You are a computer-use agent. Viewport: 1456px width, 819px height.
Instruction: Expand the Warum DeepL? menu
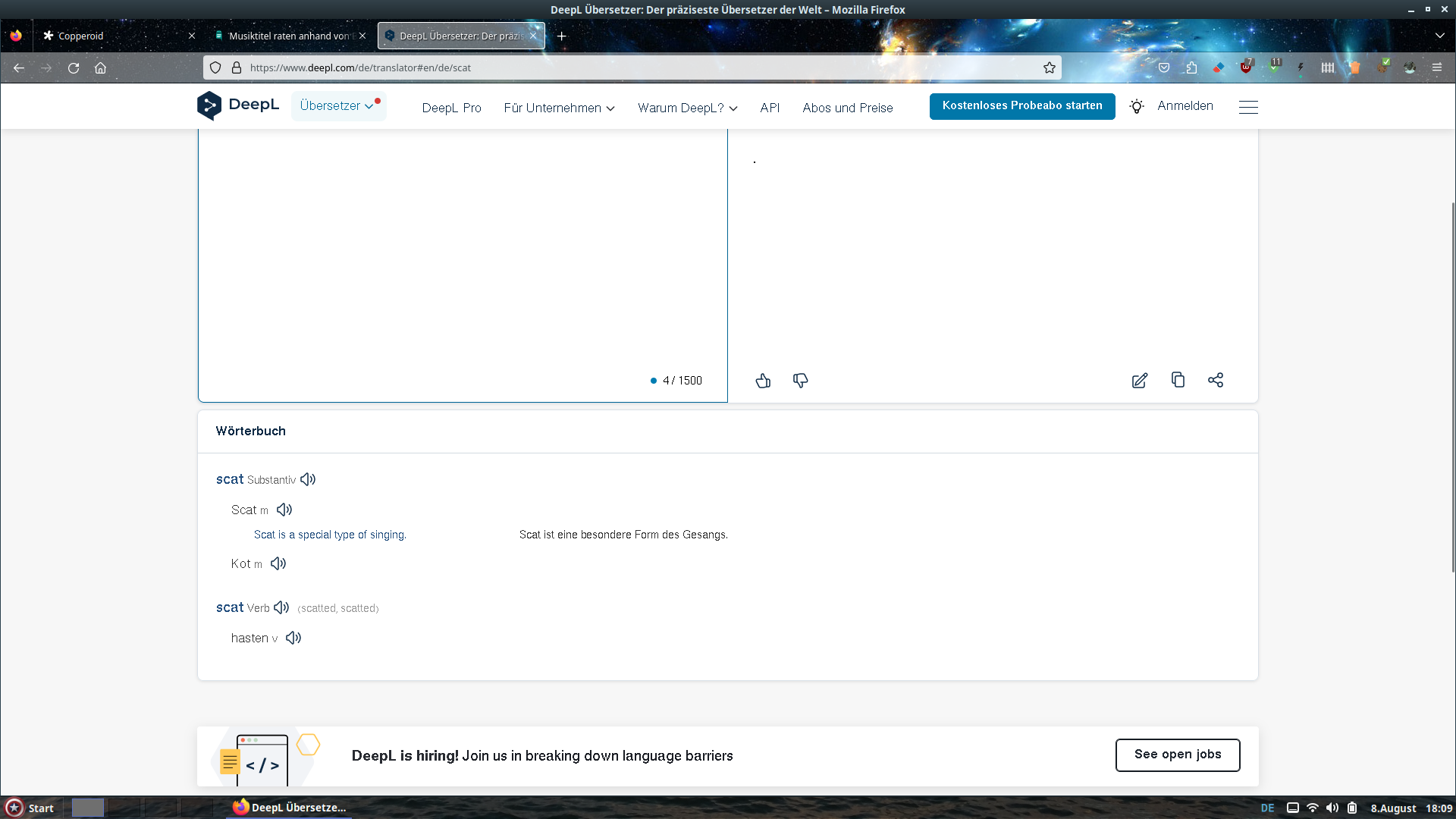[x=687, y=108]
